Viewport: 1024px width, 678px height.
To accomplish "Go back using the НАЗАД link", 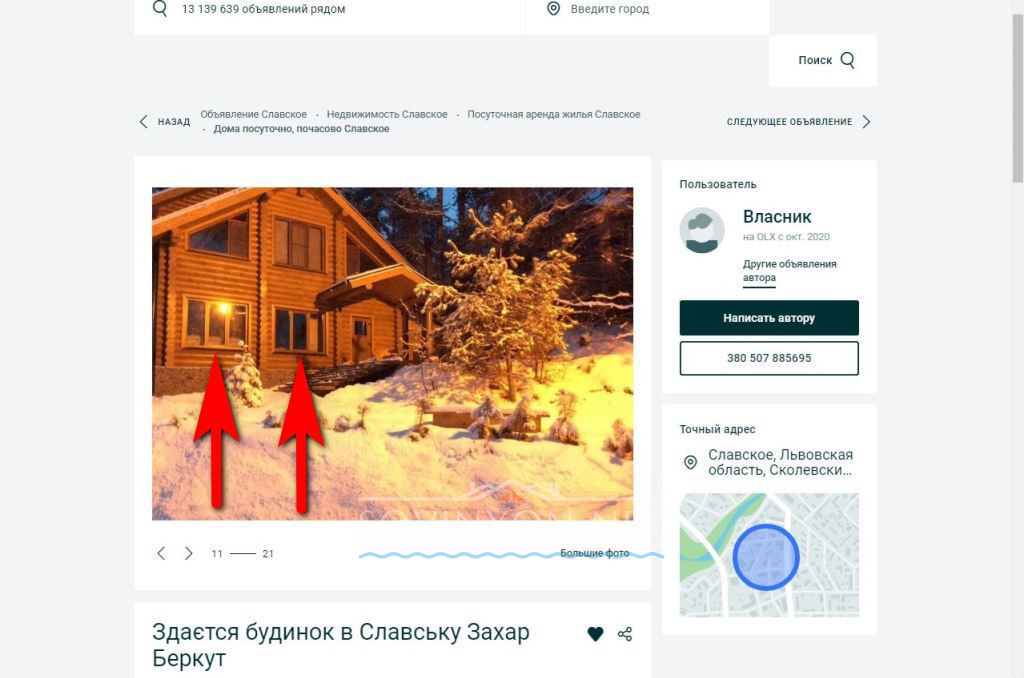I will point(165,122).
